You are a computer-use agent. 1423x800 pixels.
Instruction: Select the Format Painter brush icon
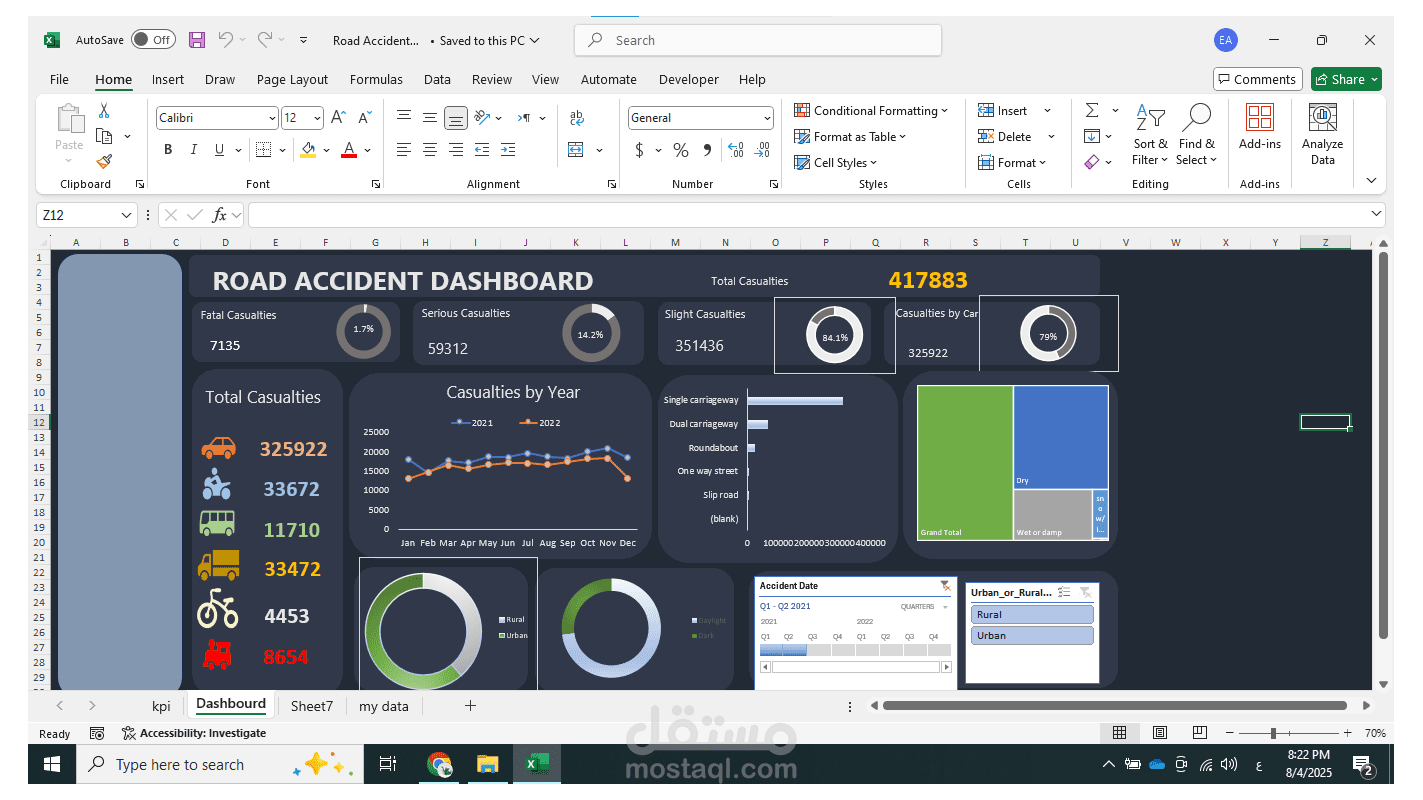pyautogui.click(x=104, y=161)
